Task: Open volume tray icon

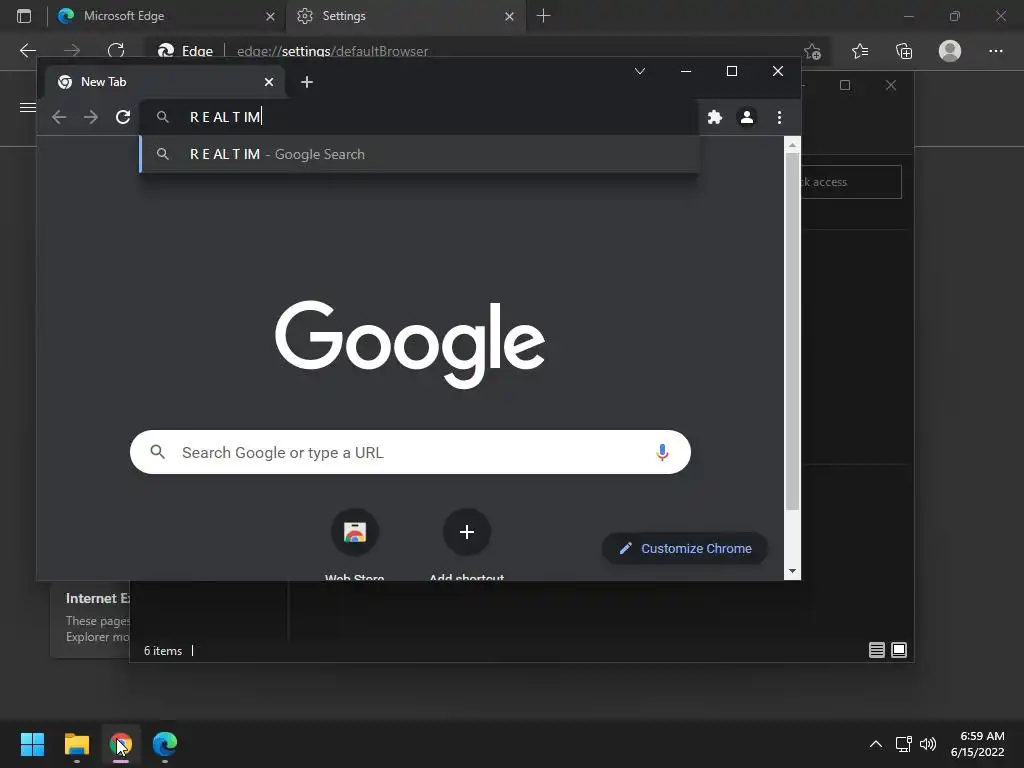Action: click(927, 744)
